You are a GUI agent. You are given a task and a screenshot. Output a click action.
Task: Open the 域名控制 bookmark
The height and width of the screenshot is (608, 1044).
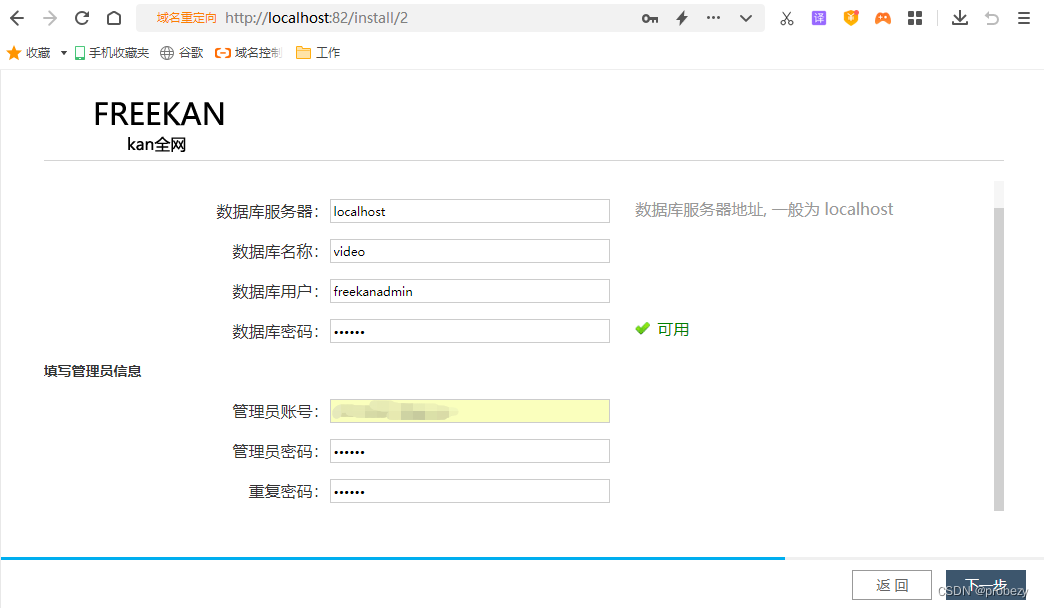(x=248, y=53)
